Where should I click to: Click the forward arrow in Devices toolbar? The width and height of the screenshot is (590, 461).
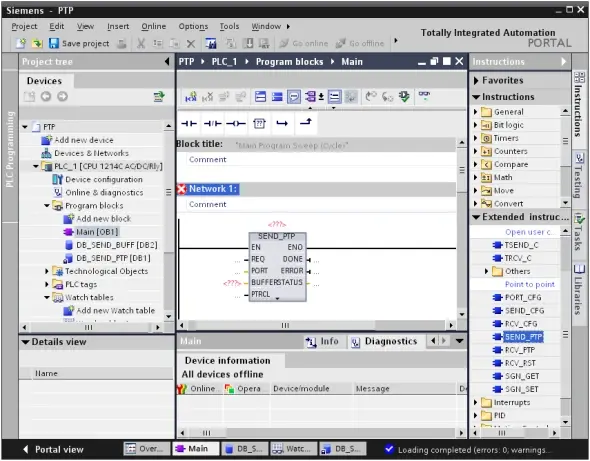(x=62, y=97)
